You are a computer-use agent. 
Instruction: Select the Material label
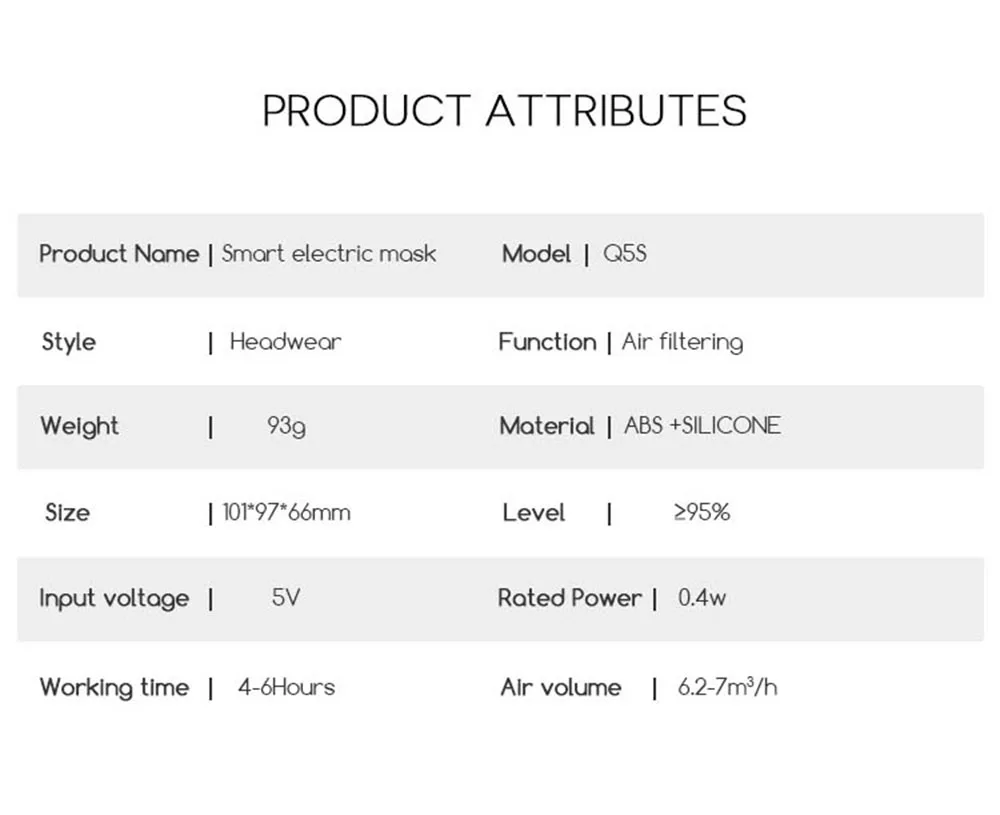pos(547,426)
